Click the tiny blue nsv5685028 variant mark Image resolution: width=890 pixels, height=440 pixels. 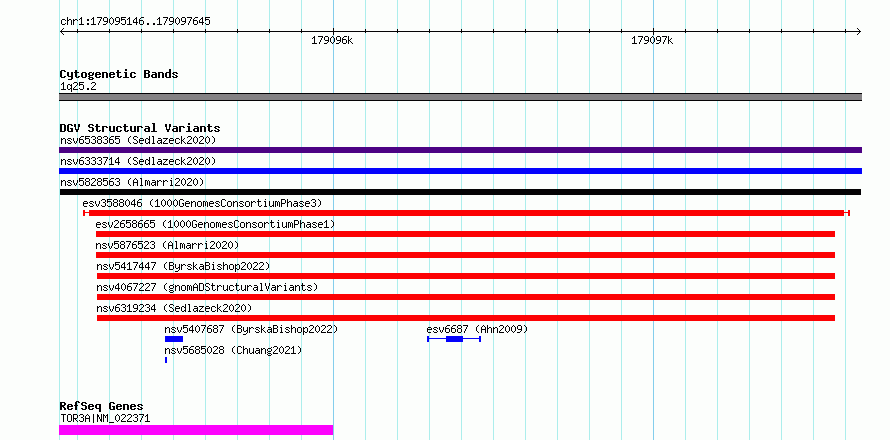166,360
